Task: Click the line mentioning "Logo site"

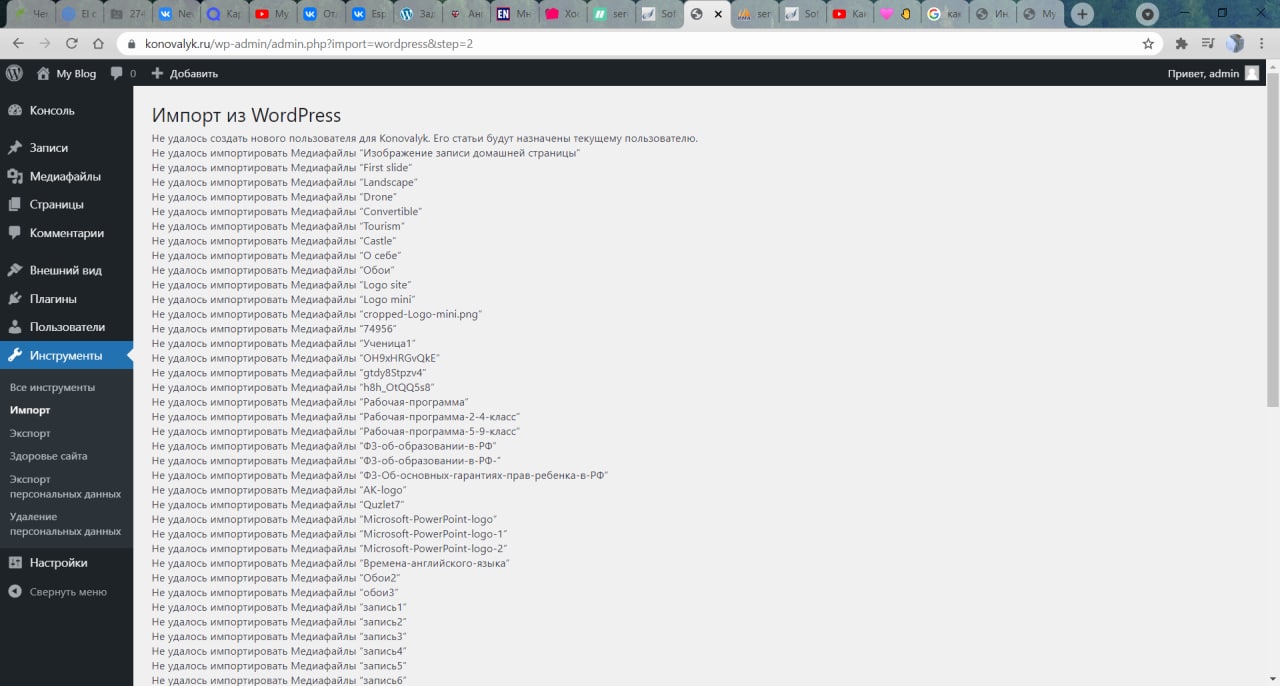Action: 281,285
